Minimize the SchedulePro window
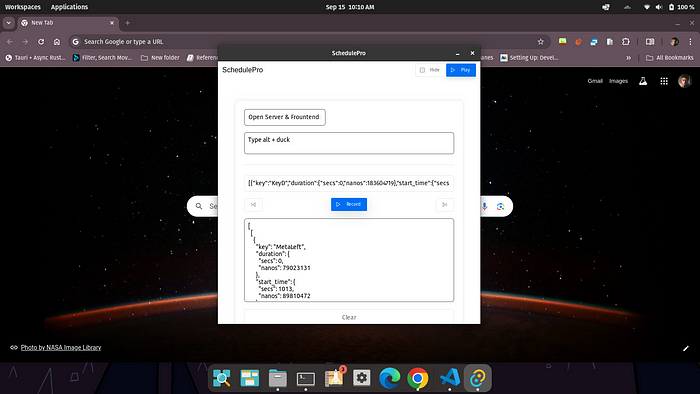 [458, 53]
